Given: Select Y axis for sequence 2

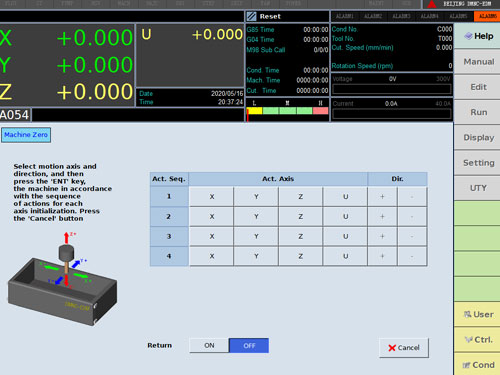Looking at the screenshot, I should coord(256,217).
